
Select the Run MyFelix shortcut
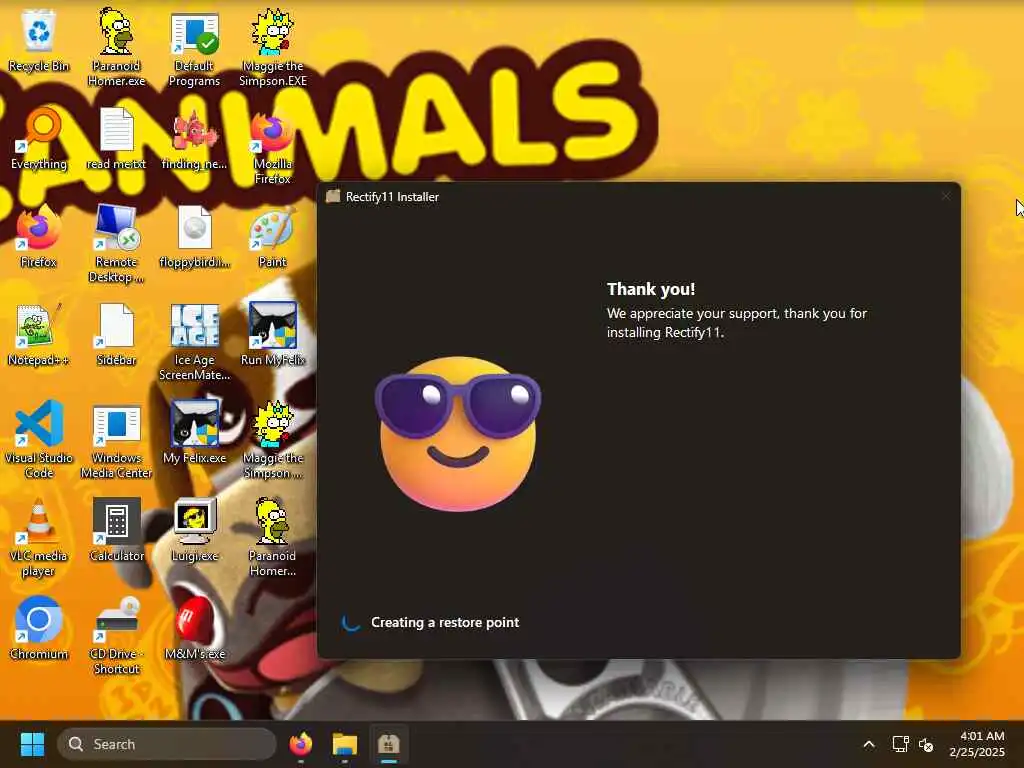pyautogui.click(x=273, y=334)
